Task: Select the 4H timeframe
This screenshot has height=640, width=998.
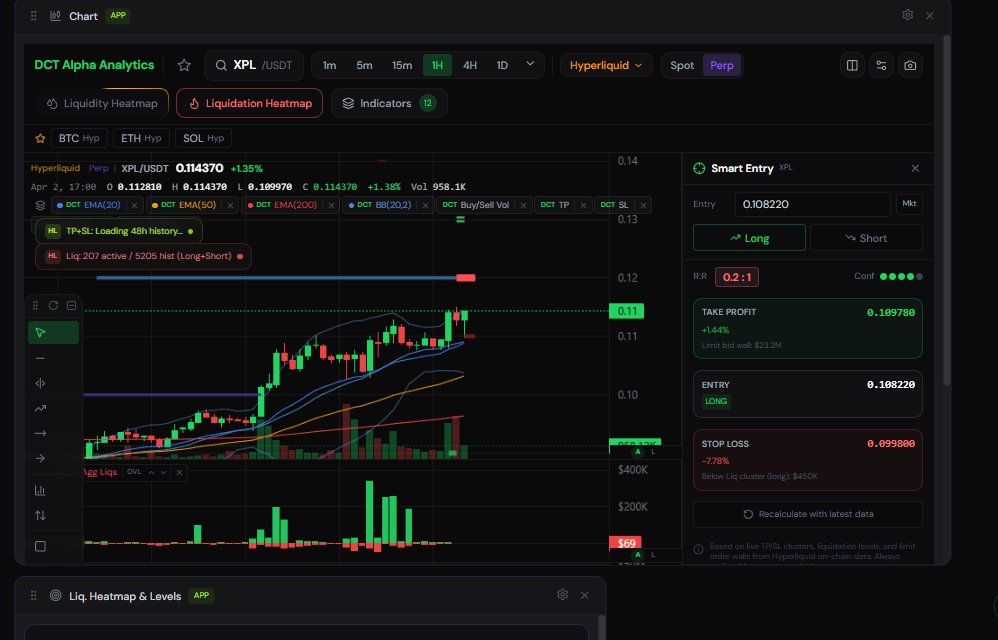Action: pos(470,65)
